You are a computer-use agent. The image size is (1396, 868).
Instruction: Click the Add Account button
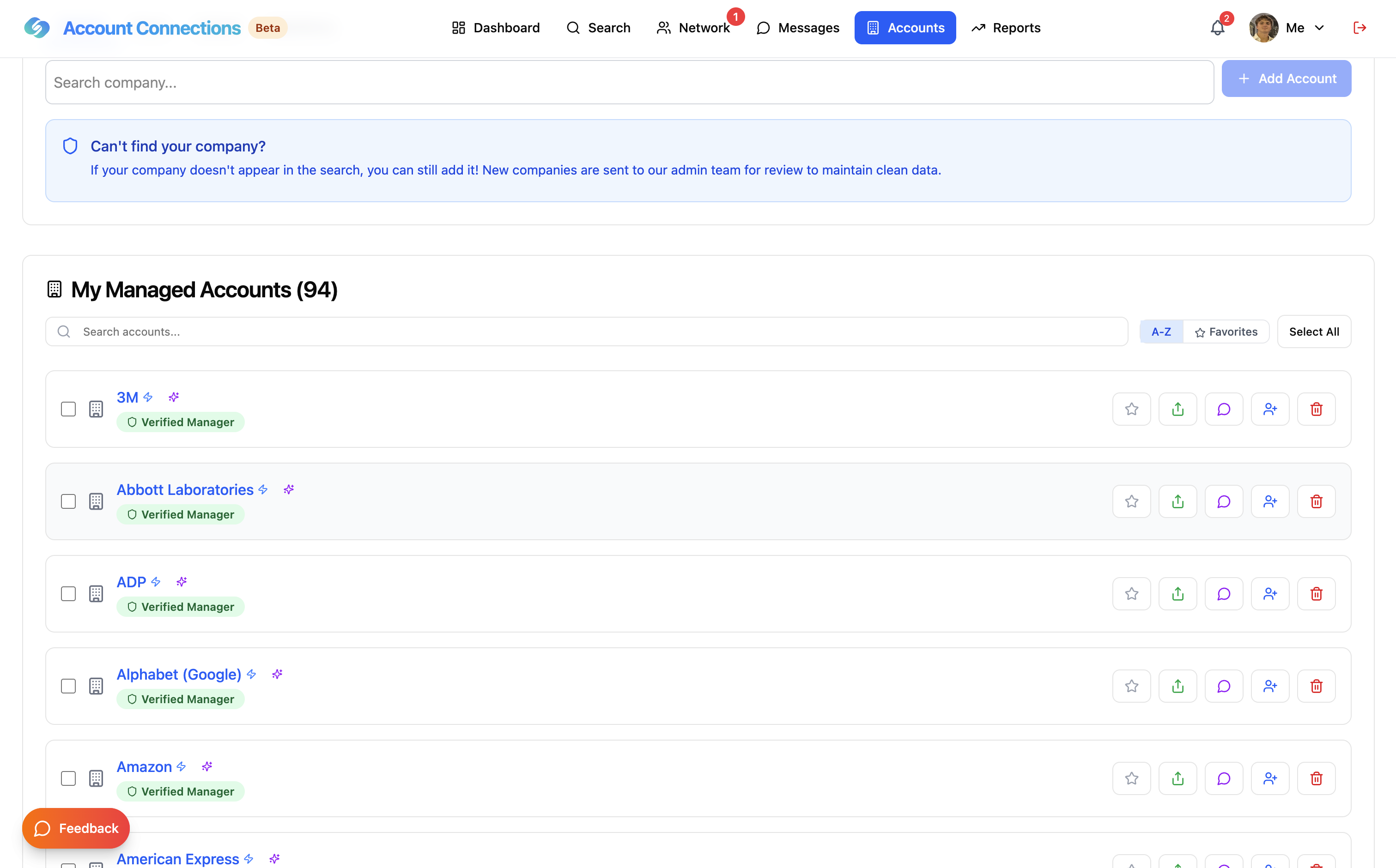pyautogui.click(x=1286, y=78)
